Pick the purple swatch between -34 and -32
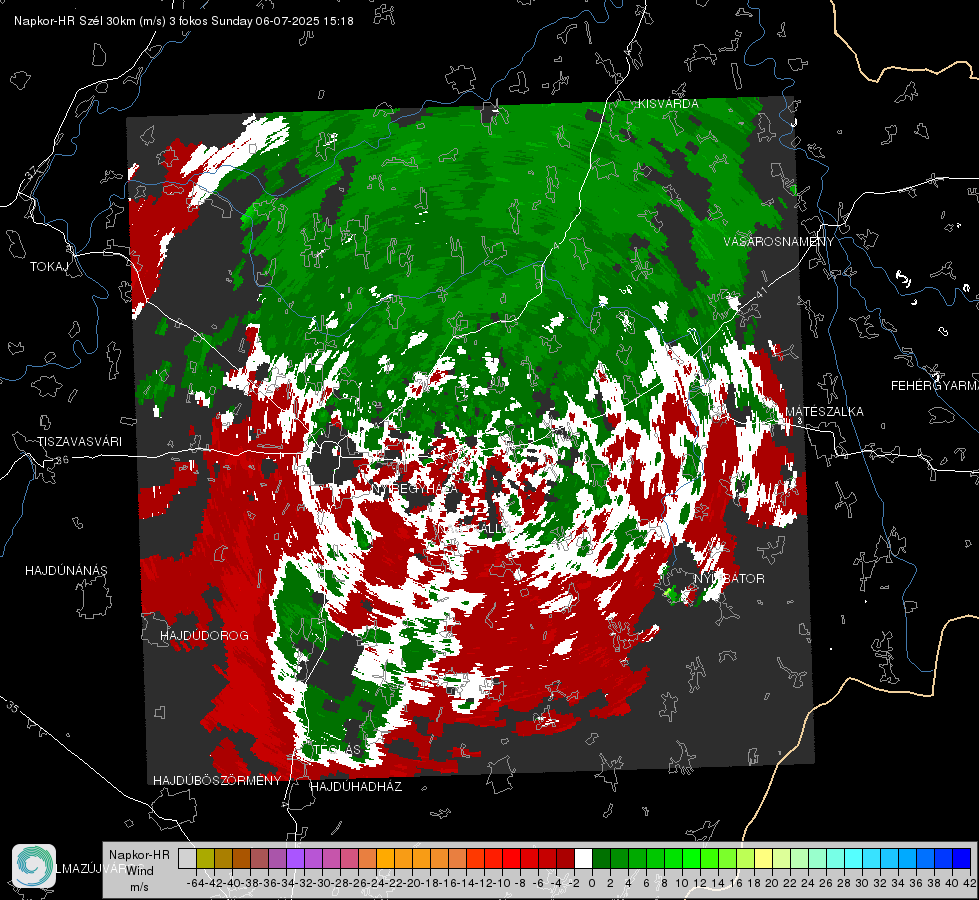 point(295,858)
